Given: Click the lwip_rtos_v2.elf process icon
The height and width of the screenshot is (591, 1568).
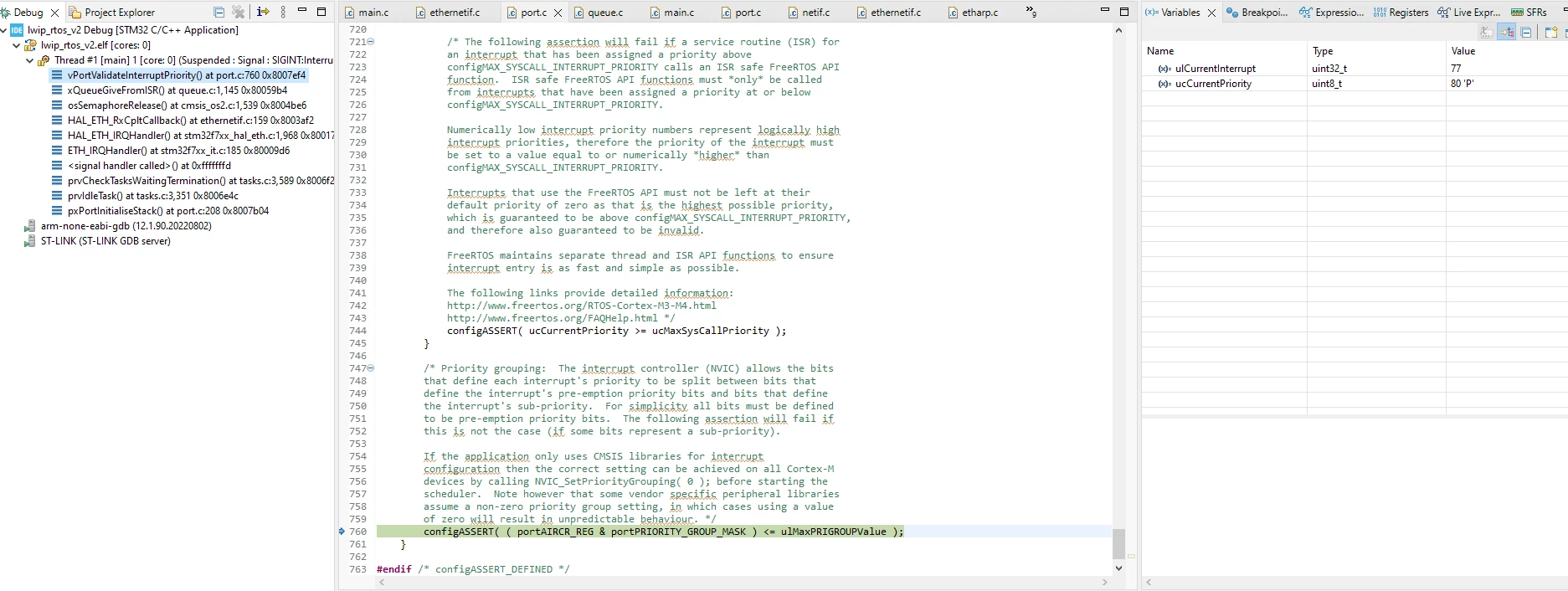Looking at the screenshot, I should tap(30, 45).
